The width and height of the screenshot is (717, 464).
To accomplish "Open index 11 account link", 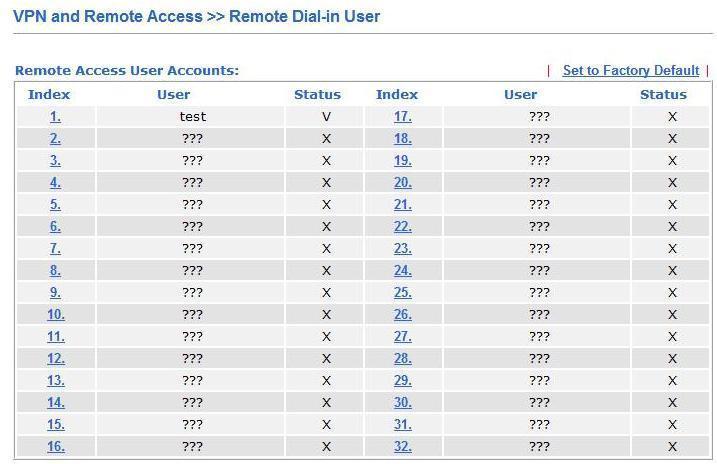I will (56, 336).
